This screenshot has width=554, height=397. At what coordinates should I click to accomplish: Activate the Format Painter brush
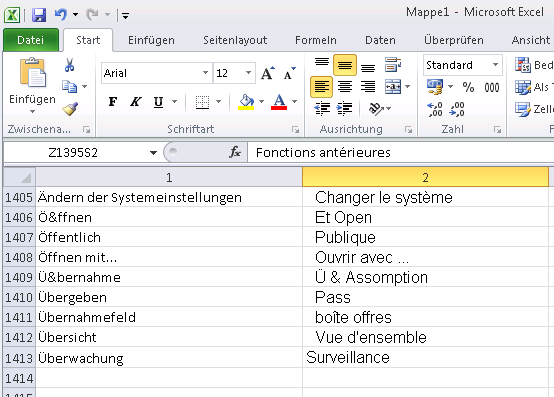point(70,109)
